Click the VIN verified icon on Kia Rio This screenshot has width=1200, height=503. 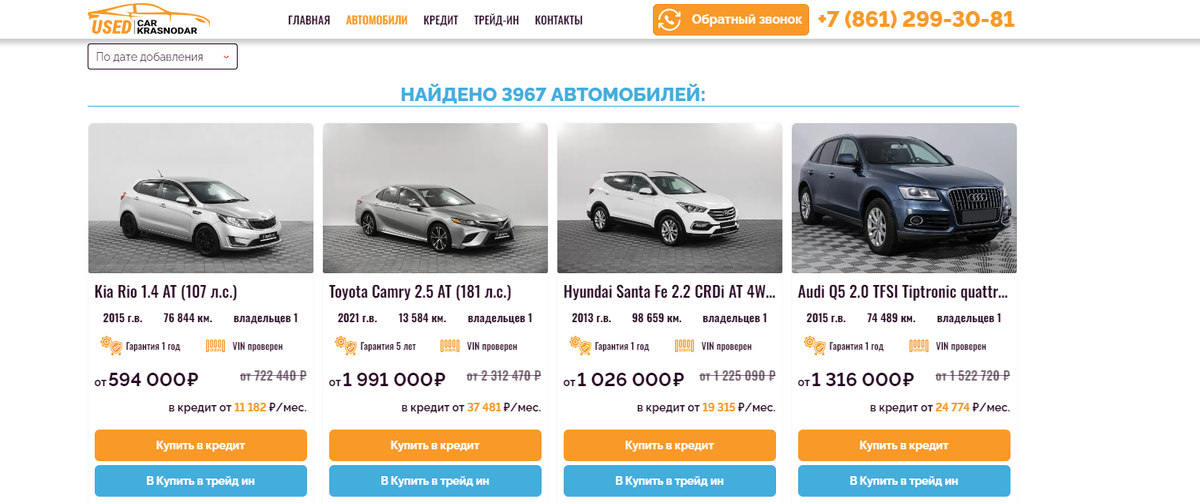[216, 346]
